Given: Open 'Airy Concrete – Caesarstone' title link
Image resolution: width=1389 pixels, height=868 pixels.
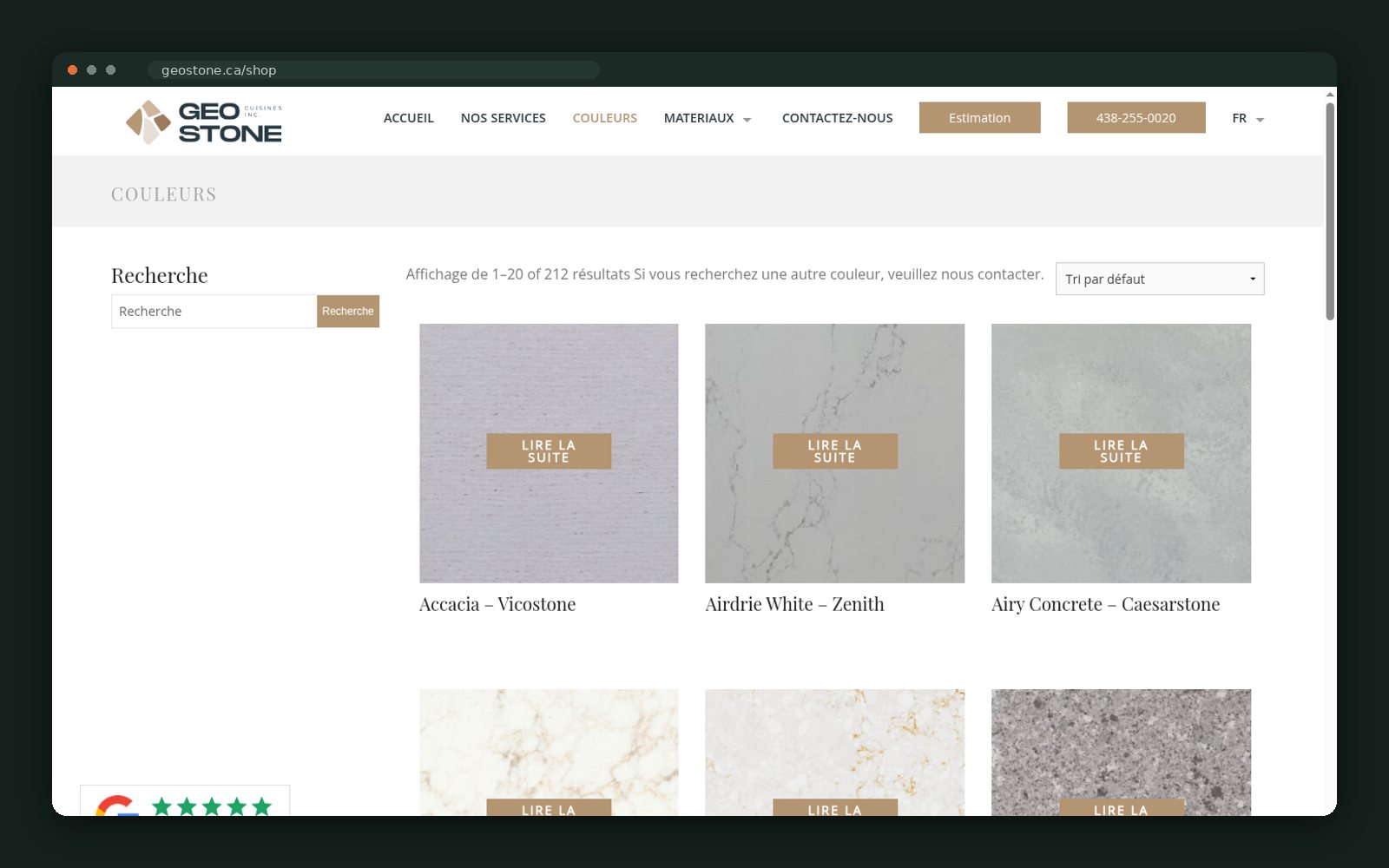Looking at the screenshot, I should pos(1106,604).
